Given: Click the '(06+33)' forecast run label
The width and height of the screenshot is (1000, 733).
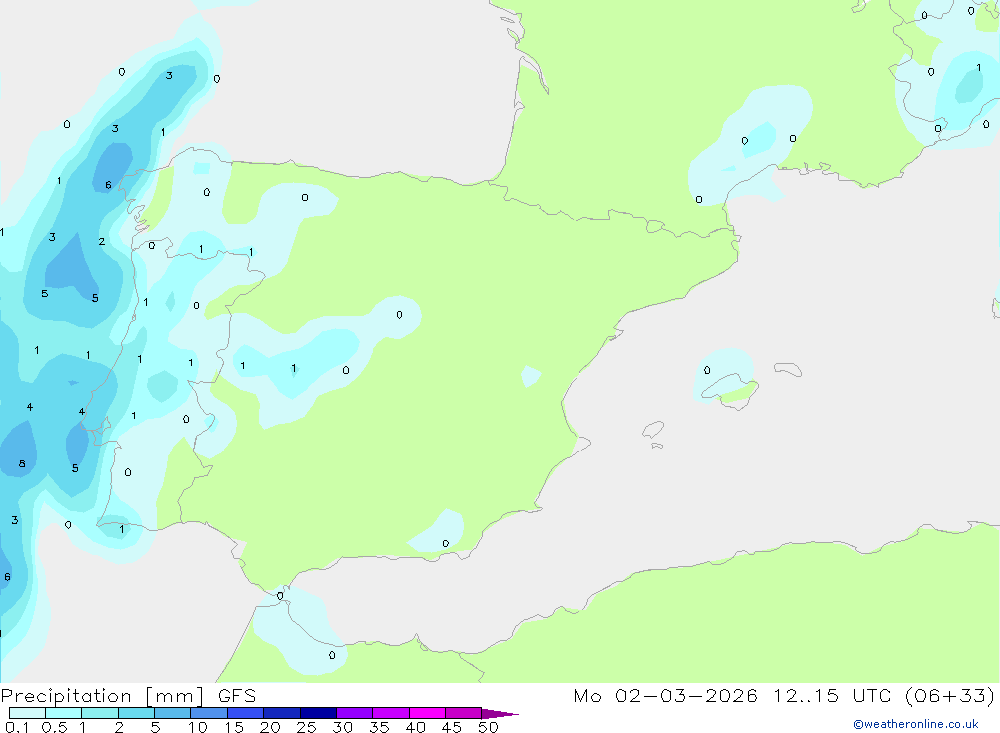Looking at the screenshot, I should [x=950, y=696].
